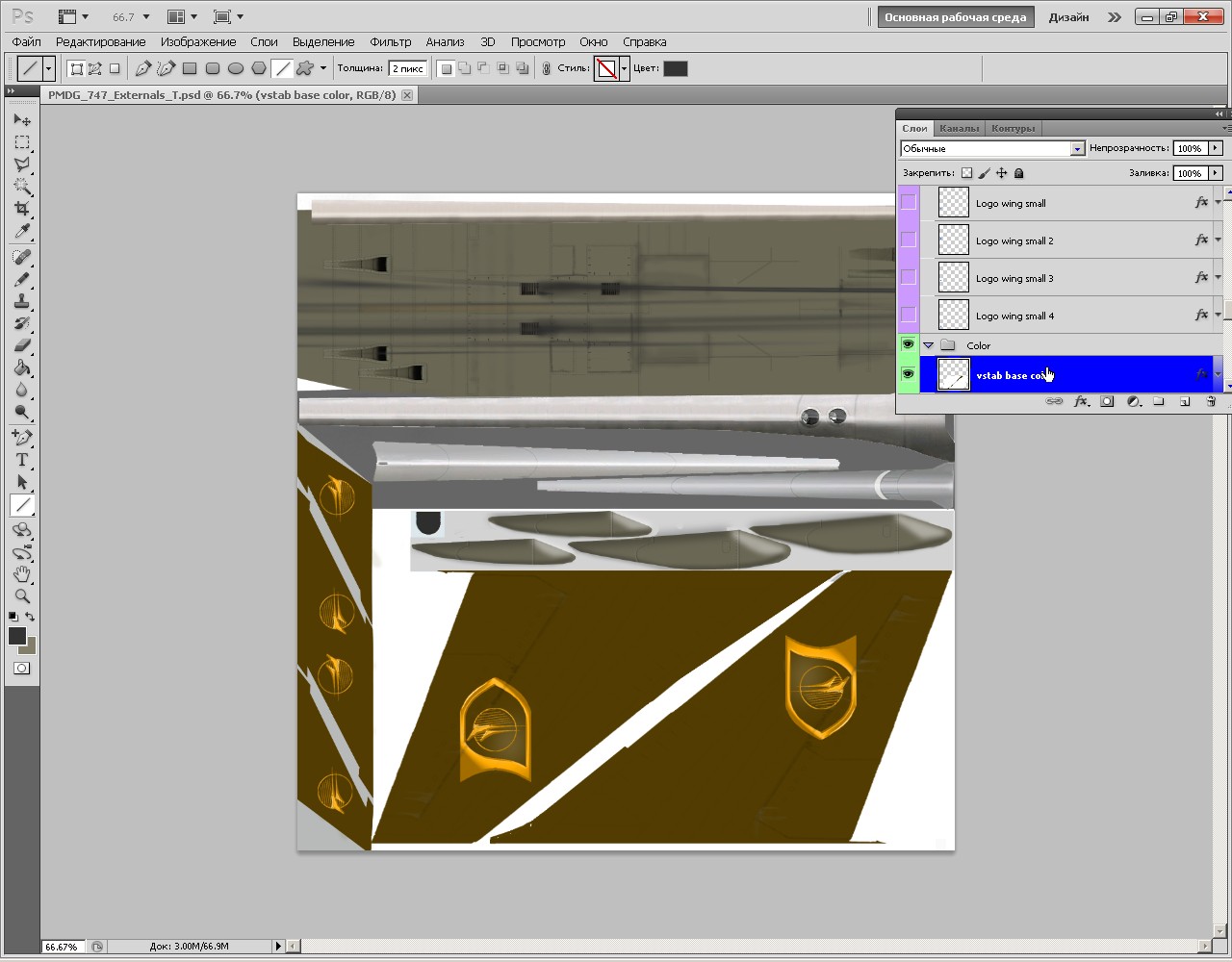
Task: Toggle lock transparent pixels
Action: click(x=967, y=173)
